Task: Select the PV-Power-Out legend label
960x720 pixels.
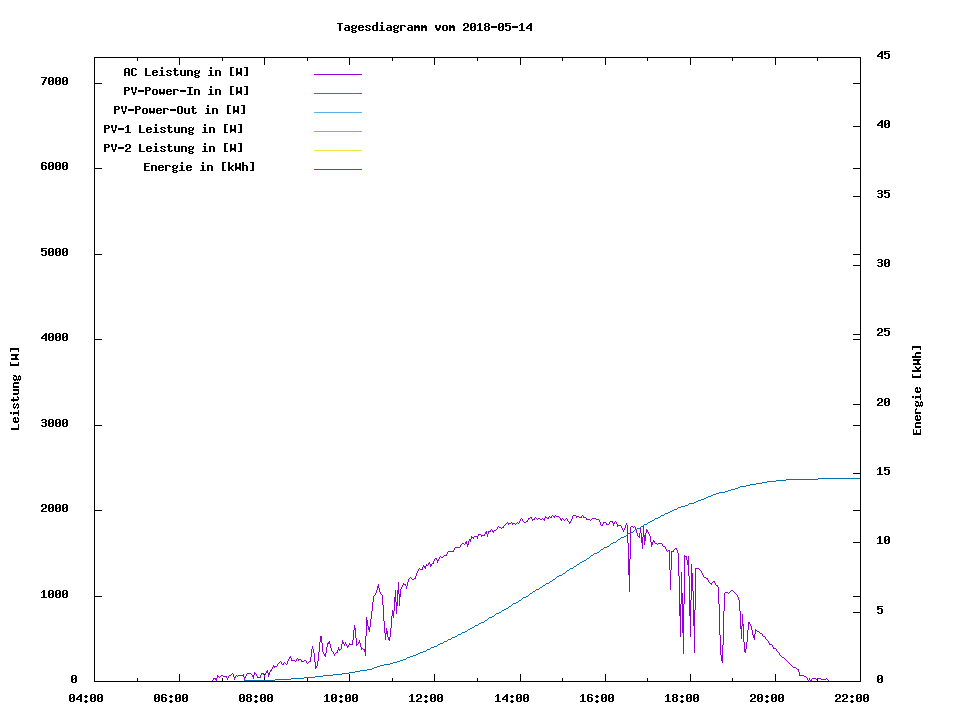Action: 180,110
